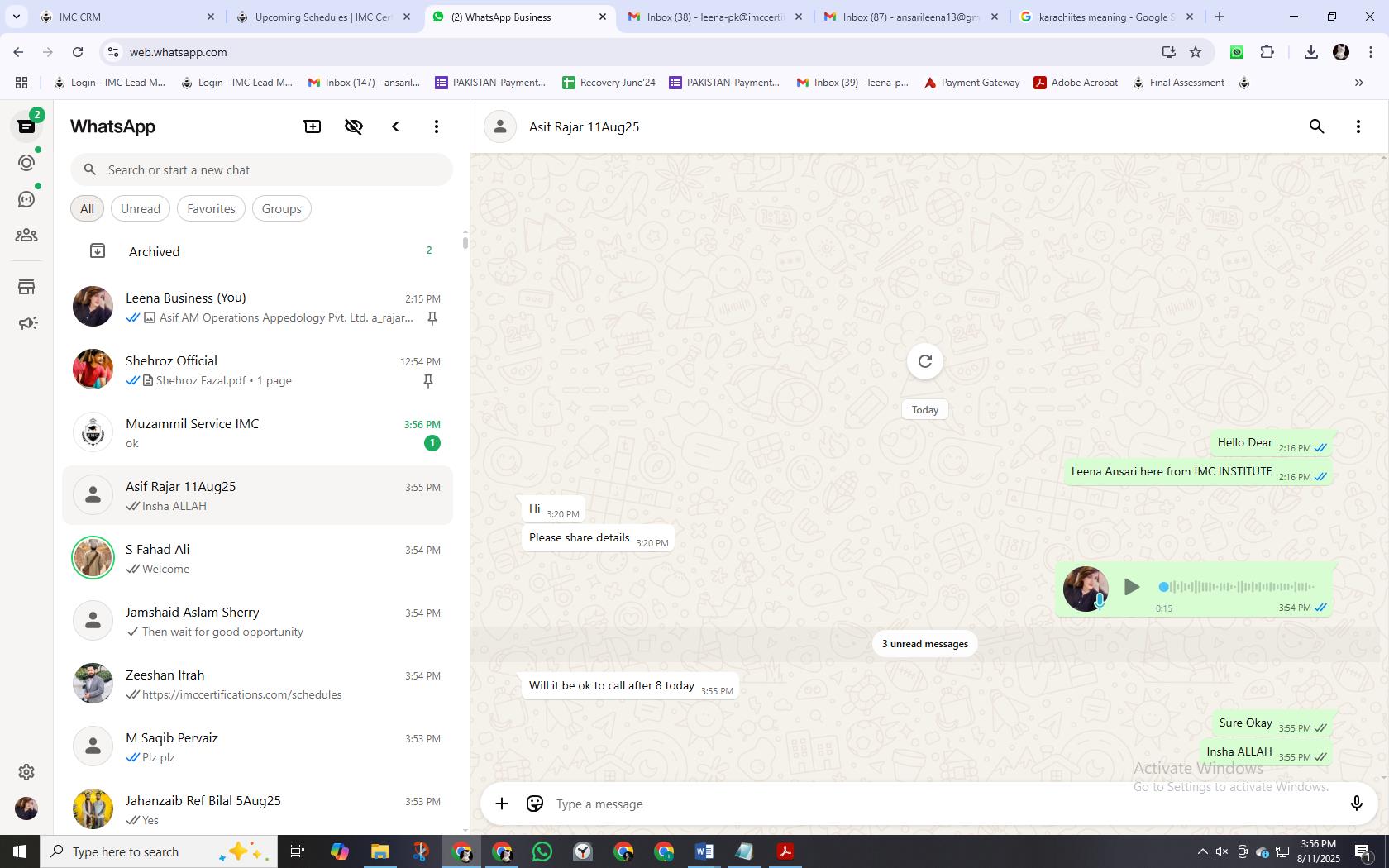Open the Archived chats row
1389x868 pixels.
257,251
